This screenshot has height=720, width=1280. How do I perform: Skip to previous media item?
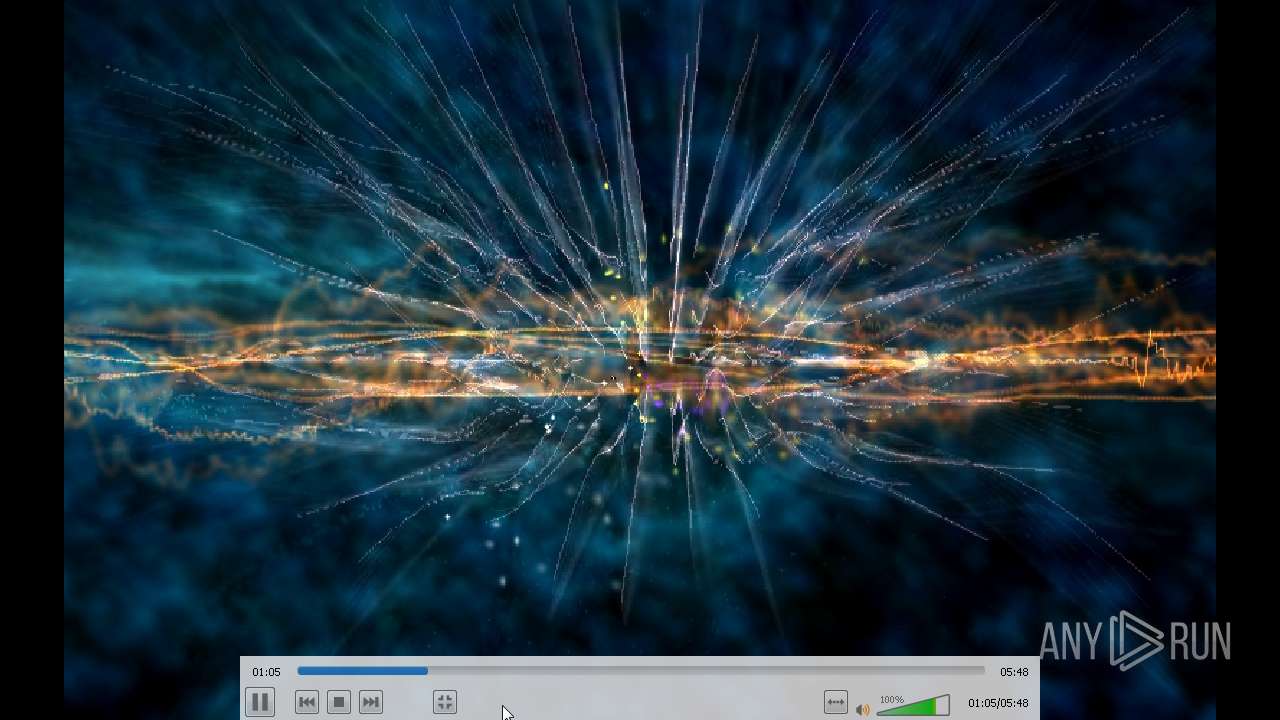click(307, 703)
